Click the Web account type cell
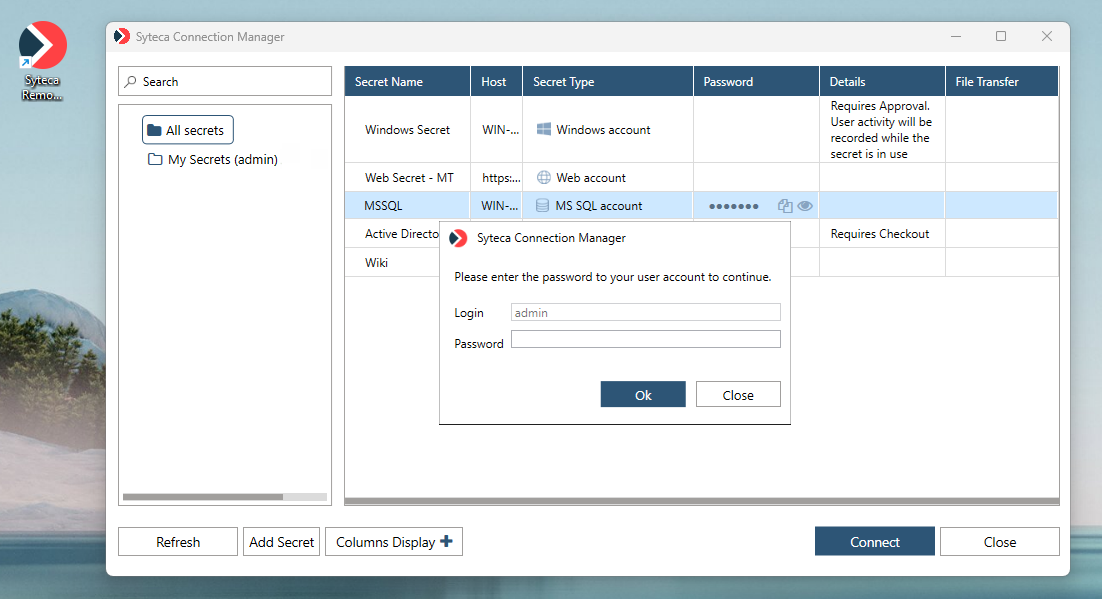The image size is (1102, 599). pos(608,177)
